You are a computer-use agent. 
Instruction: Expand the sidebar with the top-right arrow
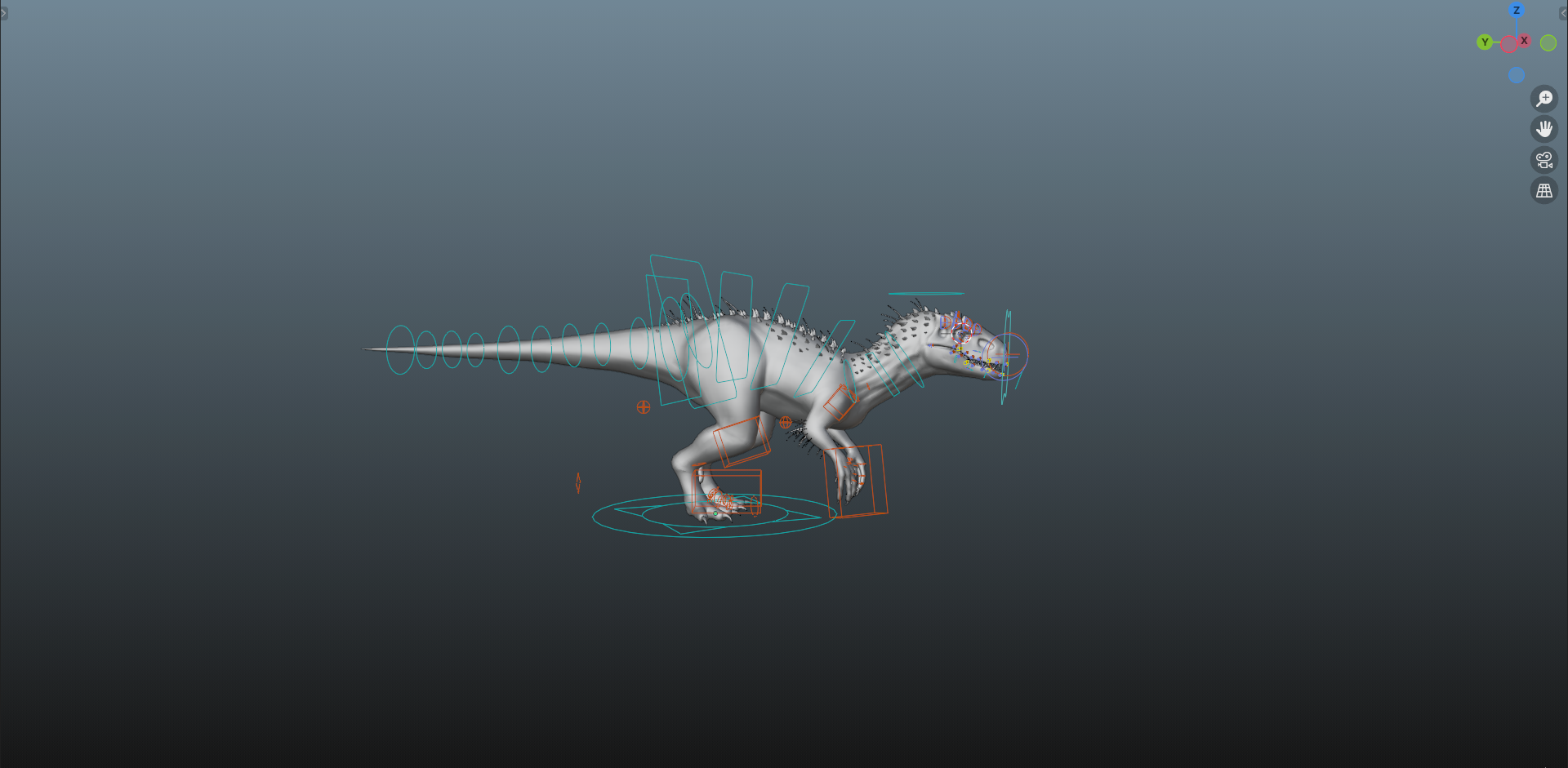1563,13
